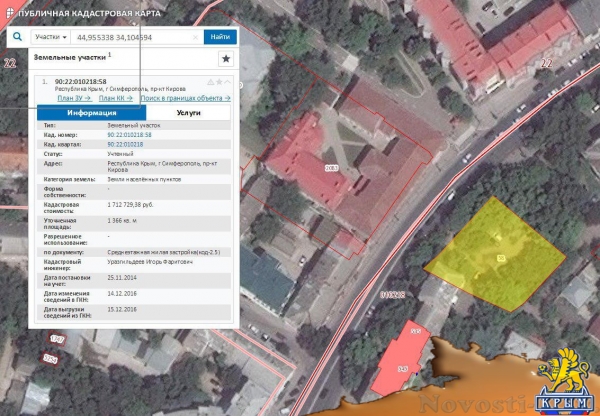This screenshot has height=416, width=600.
Task: Click the star favorites button
Action: [226, 59]
